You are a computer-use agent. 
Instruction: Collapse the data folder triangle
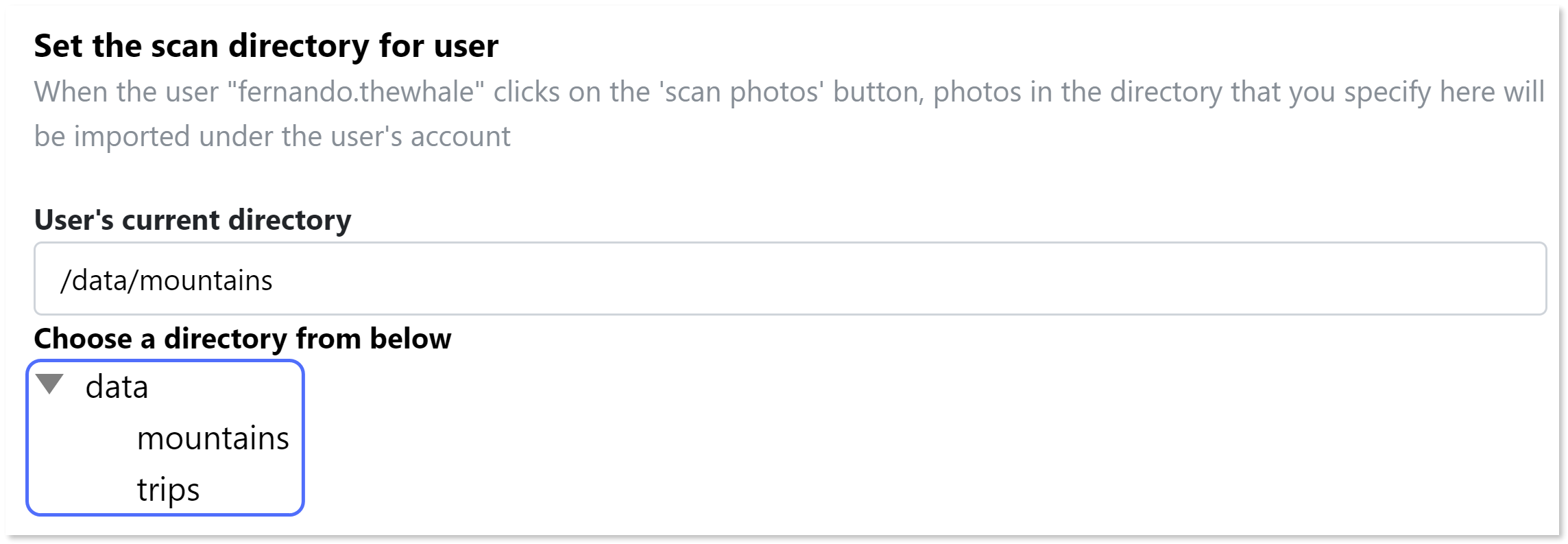(x=49, y=385)
